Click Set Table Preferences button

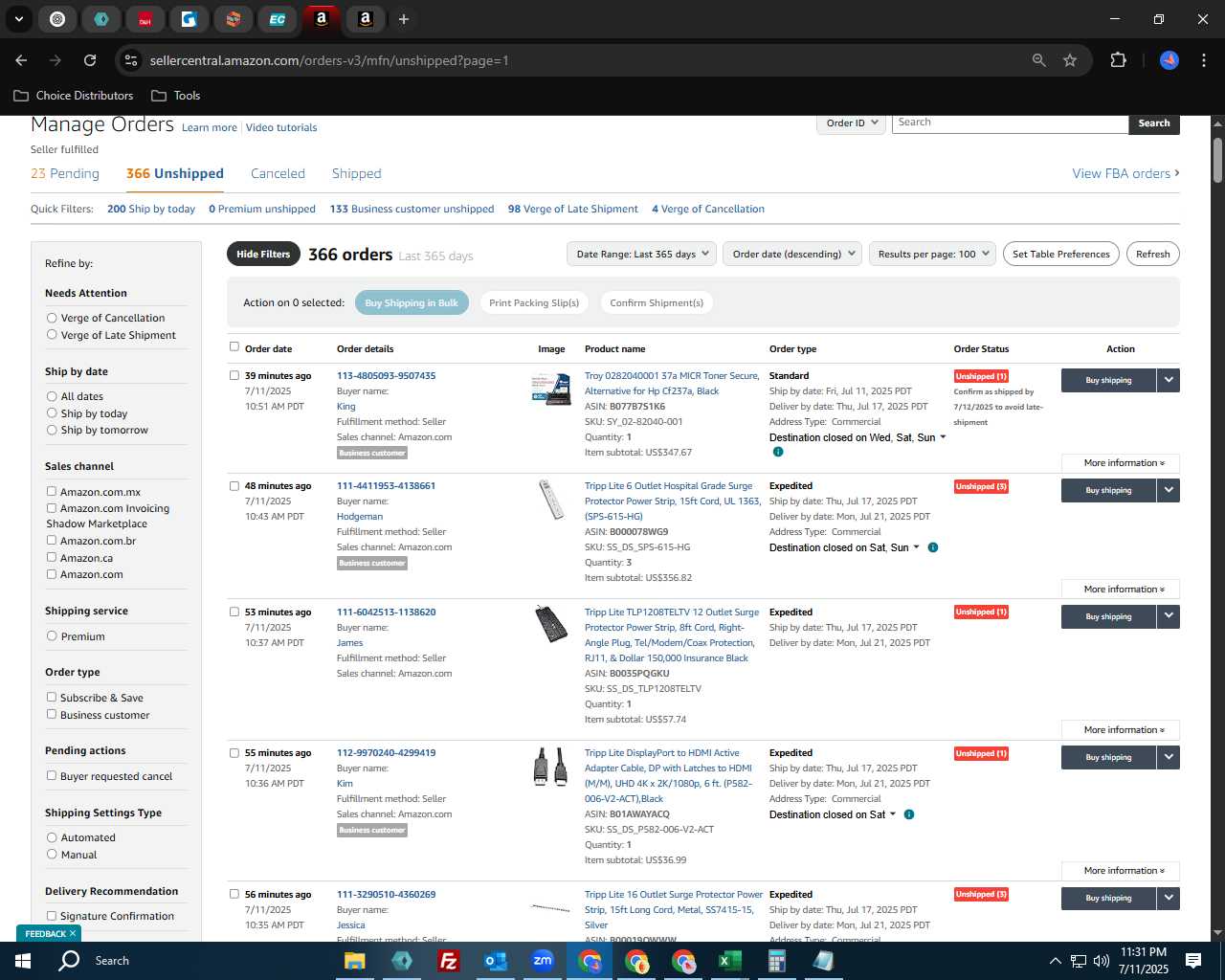click(1060, 254)
